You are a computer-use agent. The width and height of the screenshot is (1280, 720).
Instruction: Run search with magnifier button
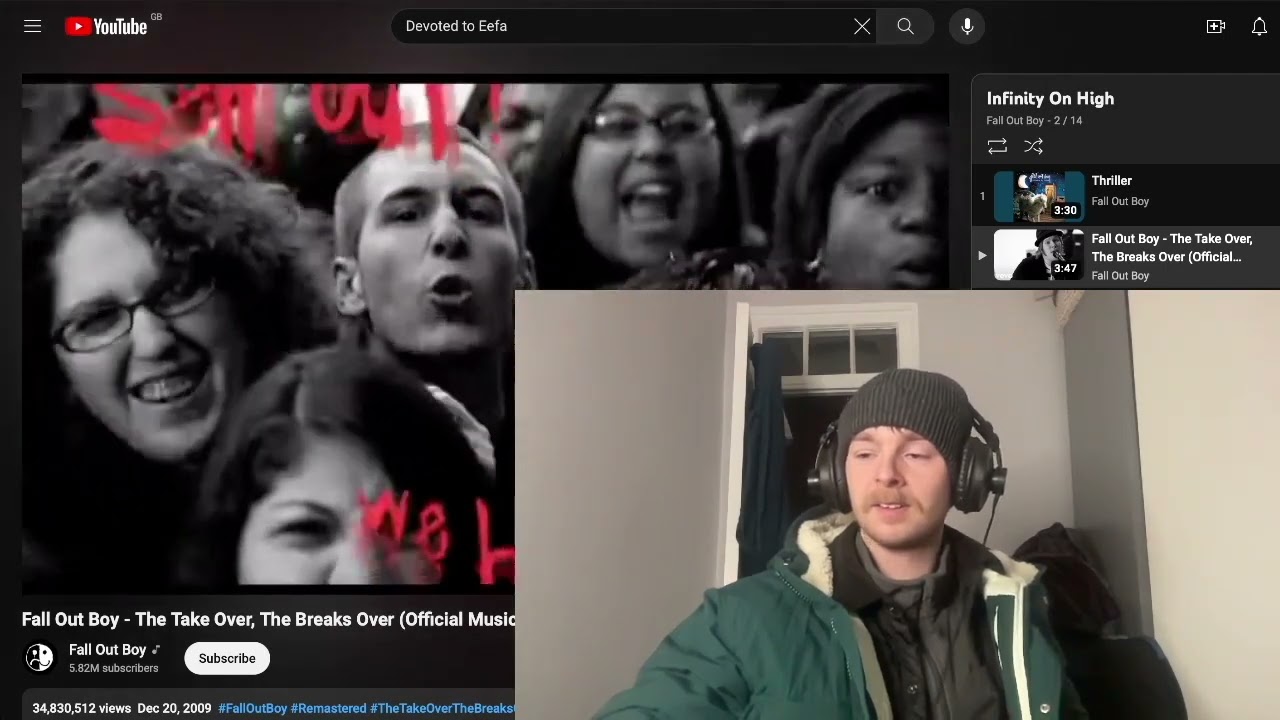tap(905, 27)
